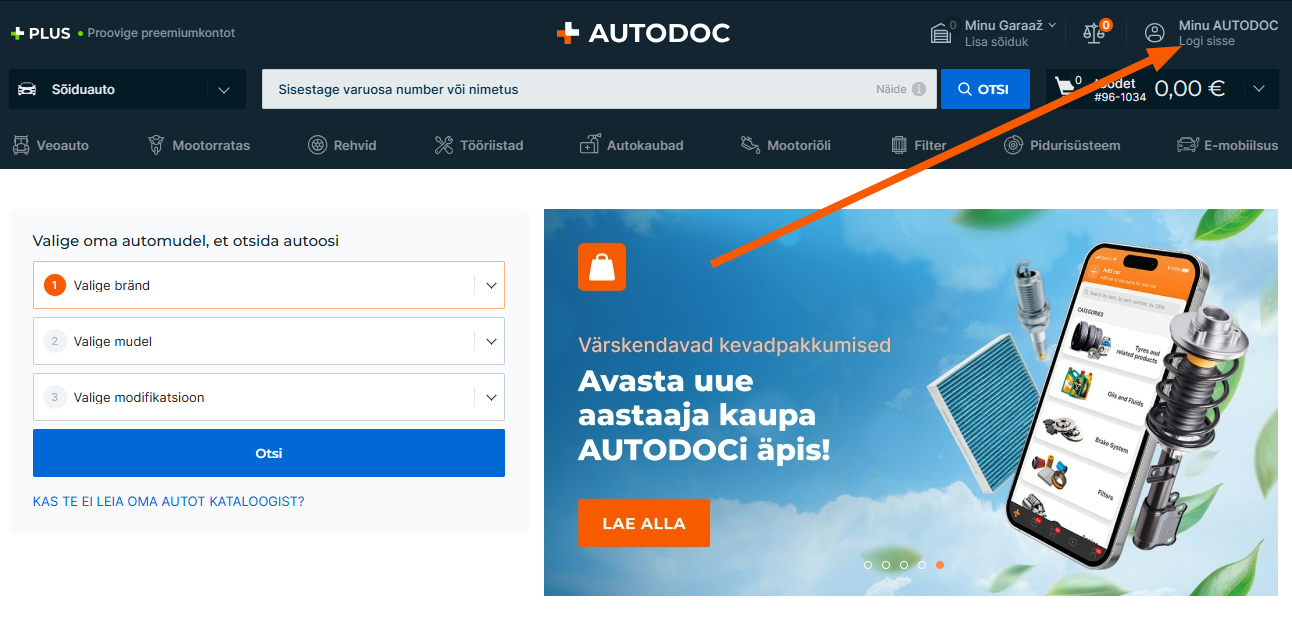
Task: Expand the cart total dropdown chevron
Action: point(1259,89)
